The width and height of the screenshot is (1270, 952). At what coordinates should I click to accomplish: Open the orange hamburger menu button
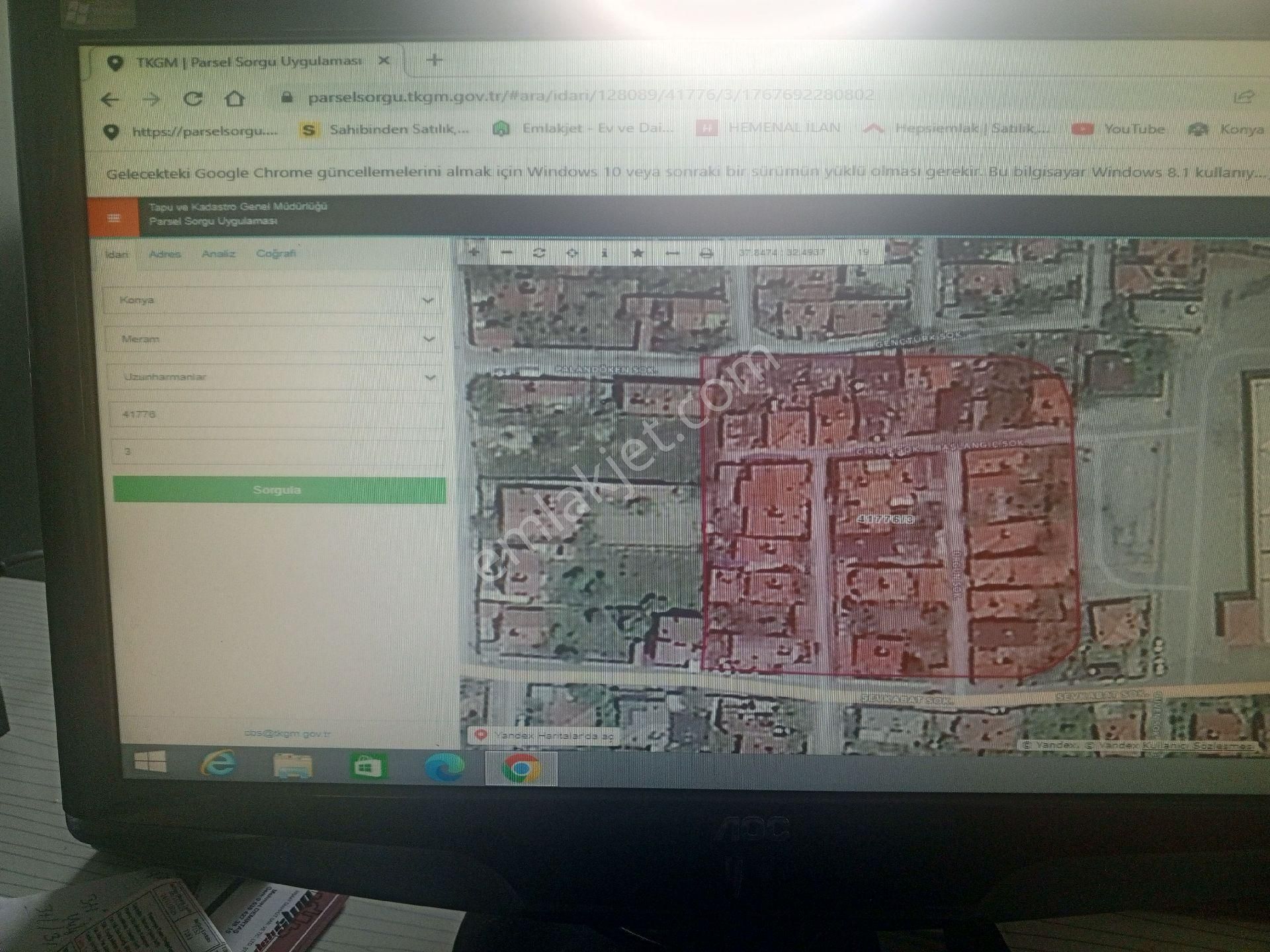tap(114, 218)
